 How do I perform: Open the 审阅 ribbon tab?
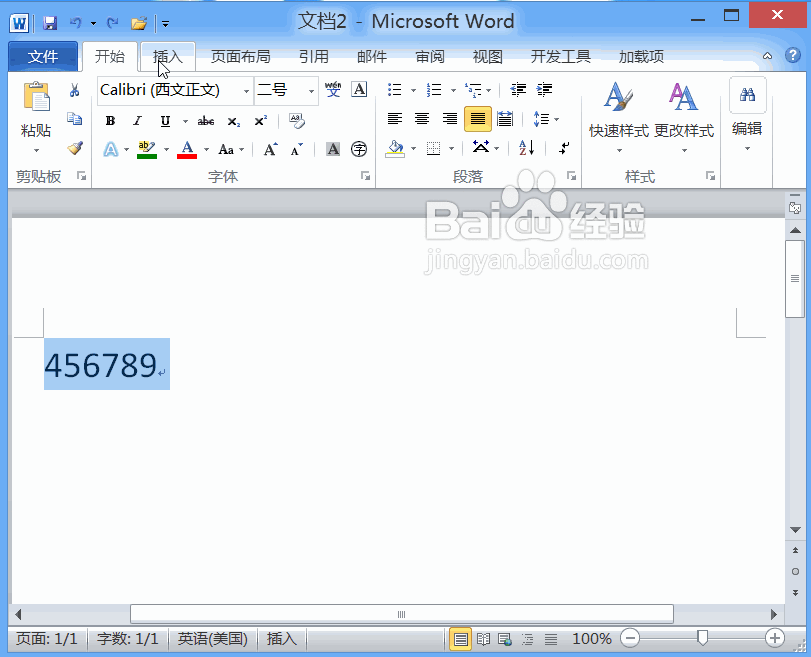point(429,57)
